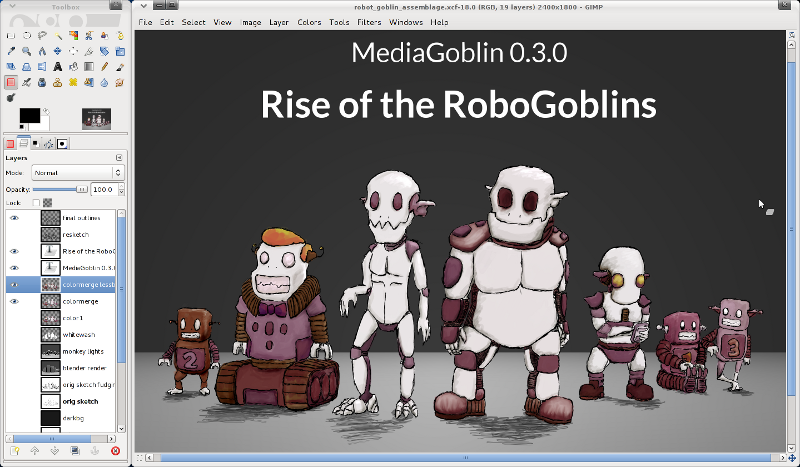Hide the Rise of the RoboG text layer
800x467 pixels.
pyautogui.click(x=14, y=251)
